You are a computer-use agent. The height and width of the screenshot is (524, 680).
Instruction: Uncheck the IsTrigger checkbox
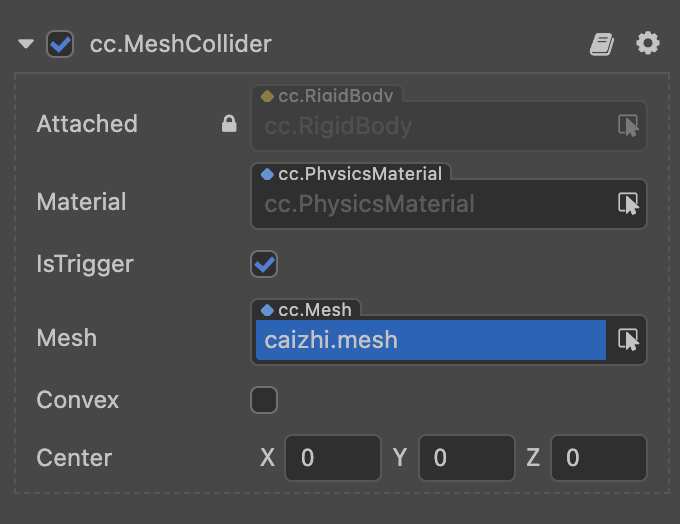(x=264, y=264)
